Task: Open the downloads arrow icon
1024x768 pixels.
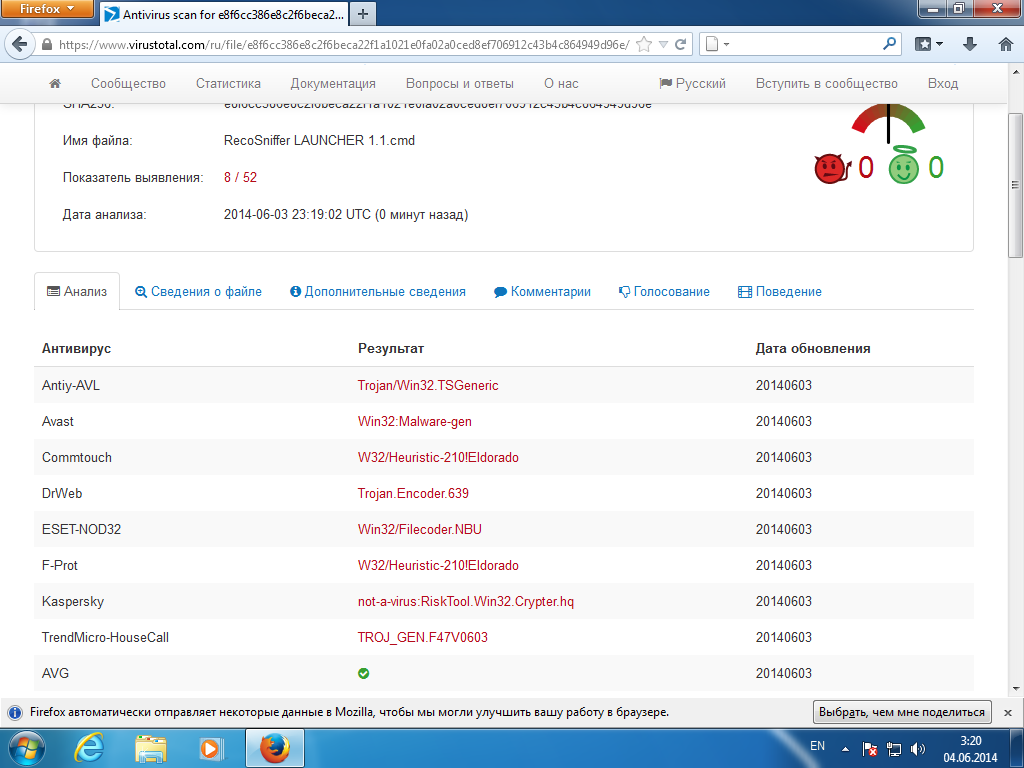Action: pyautogui.click(x=970, y=44)
